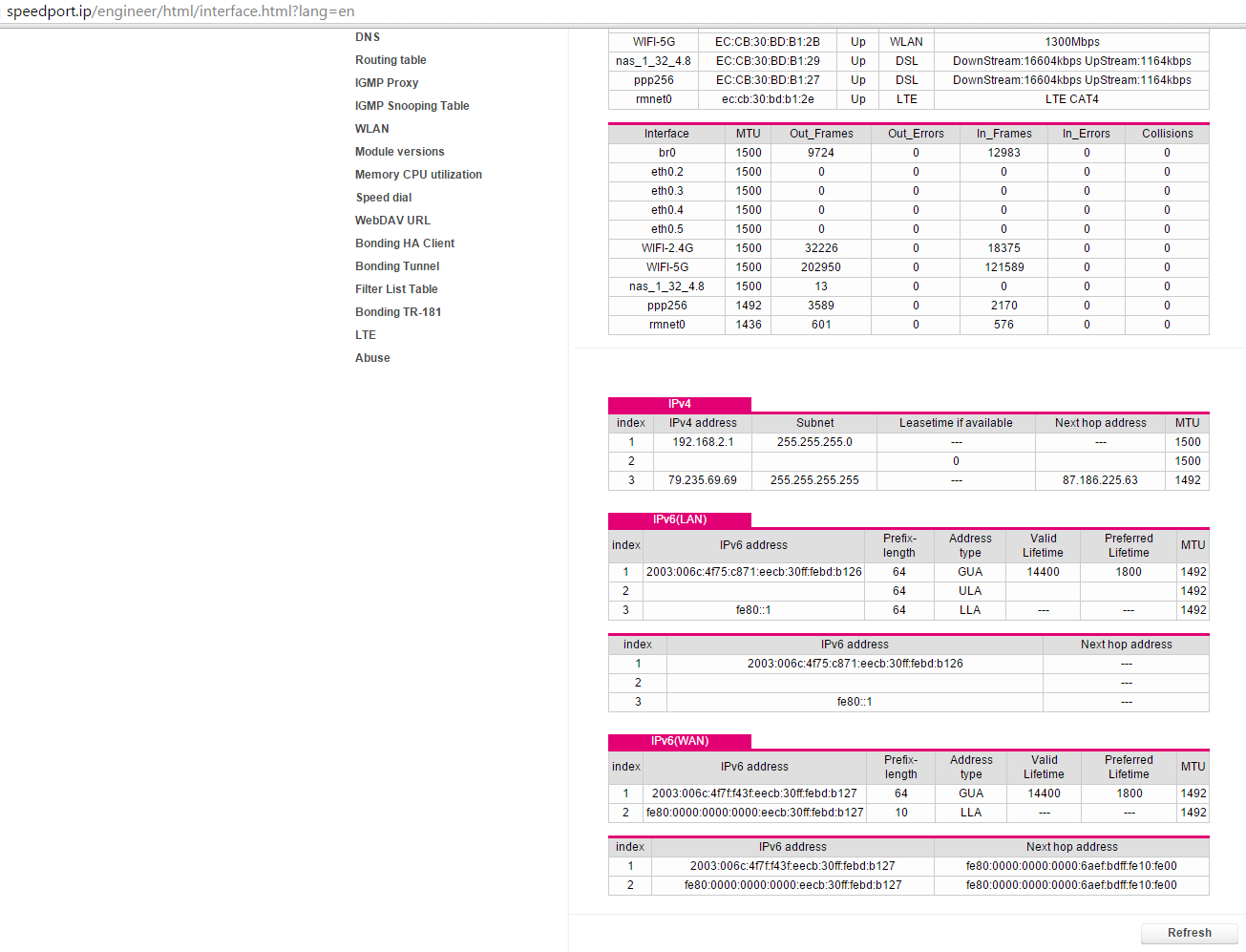Click the rmnet0 MTU value 1436

coord(749,325)
